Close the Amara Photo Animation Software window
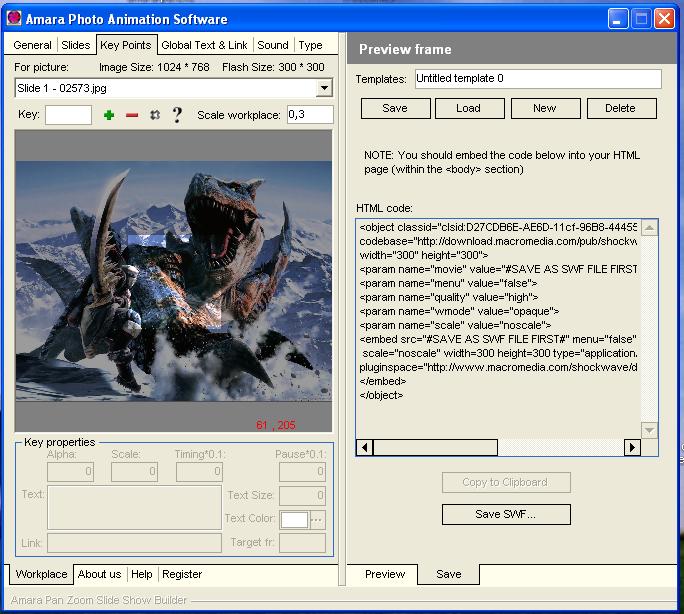Screen dimensions: 684x614 664,19
